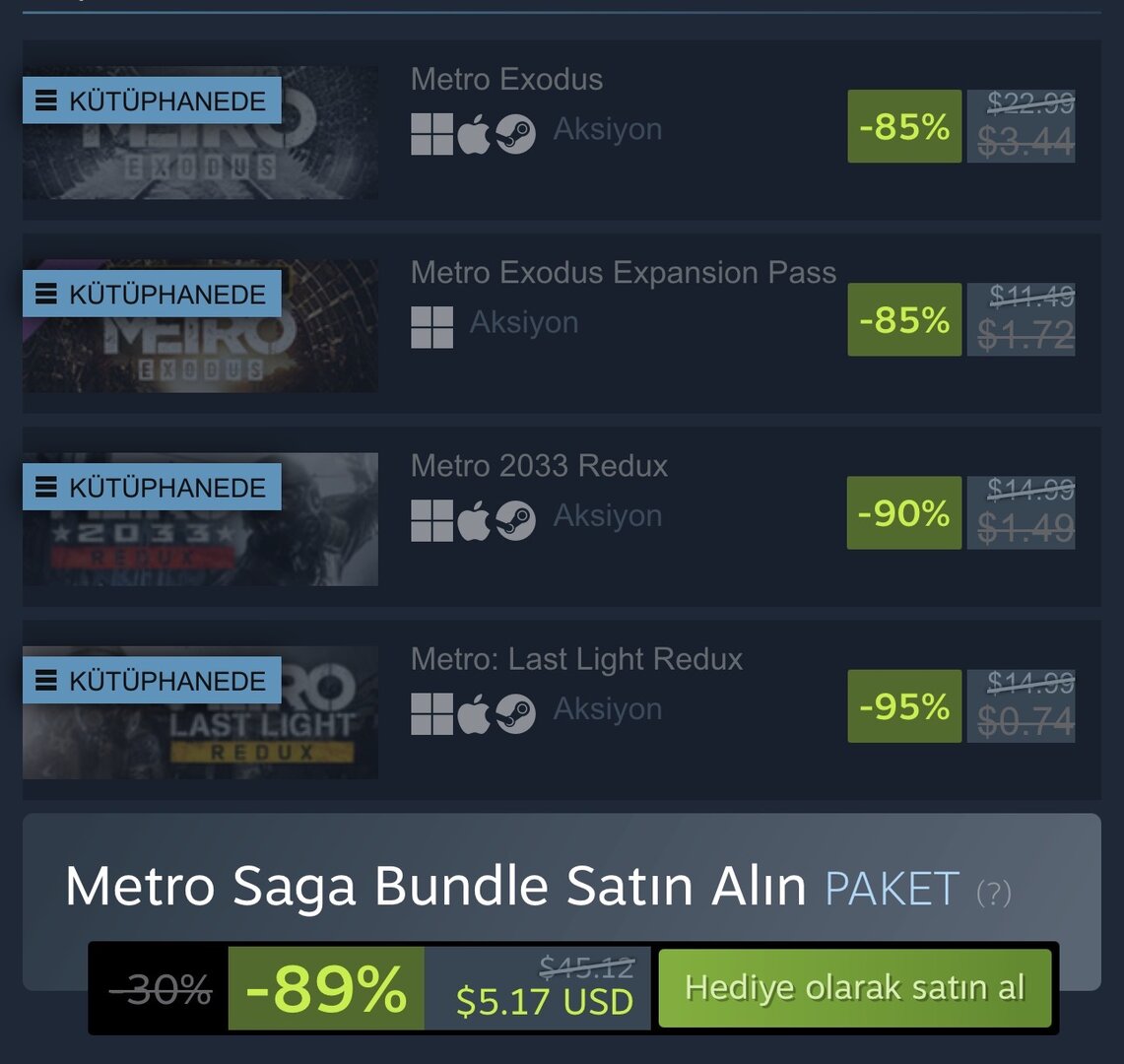
Task: Click Hediye olarak satın al button
Action: pyautogui.click(x=854, y=988)
